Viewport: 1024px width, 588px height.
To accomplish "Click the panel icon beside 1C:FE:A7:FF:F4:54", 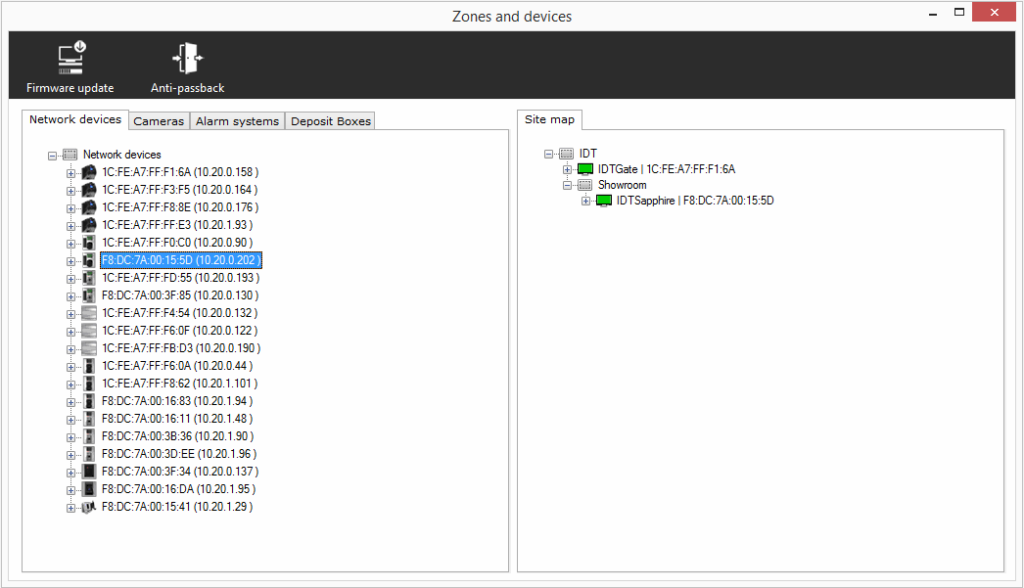I will pyautogui.click(x=89, y=313).
